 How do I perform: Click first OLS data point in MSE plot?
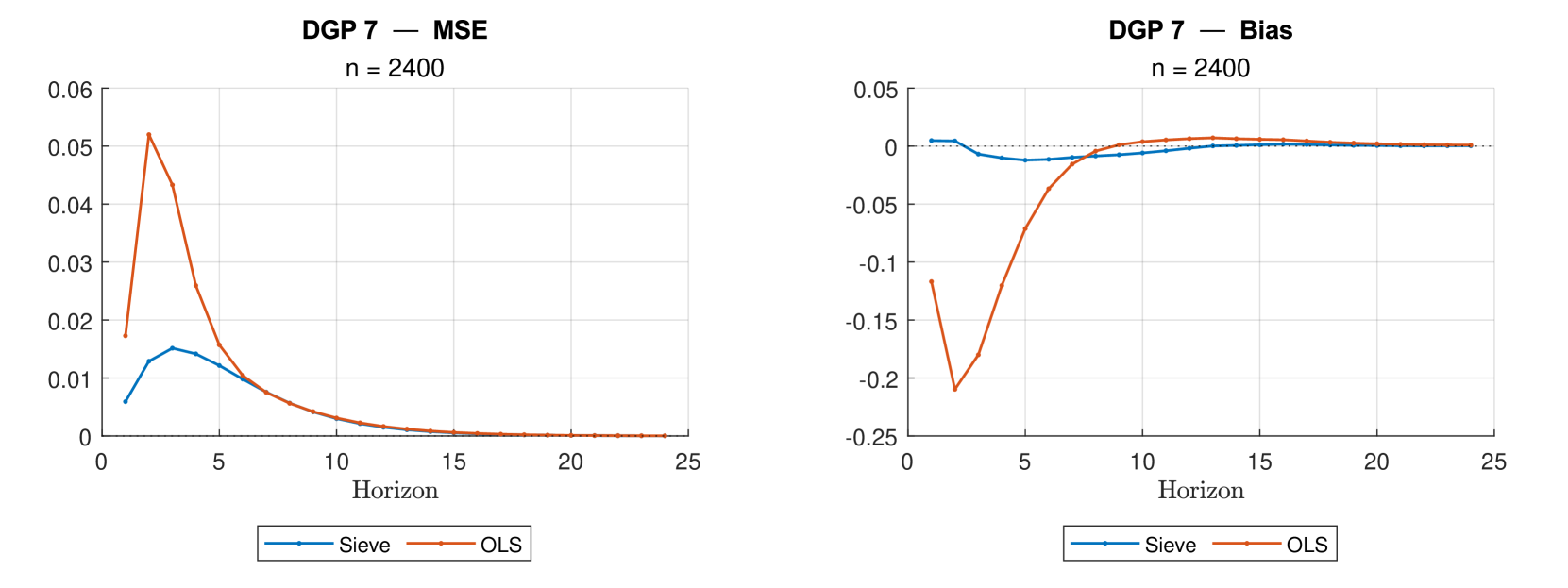(126, 335)
